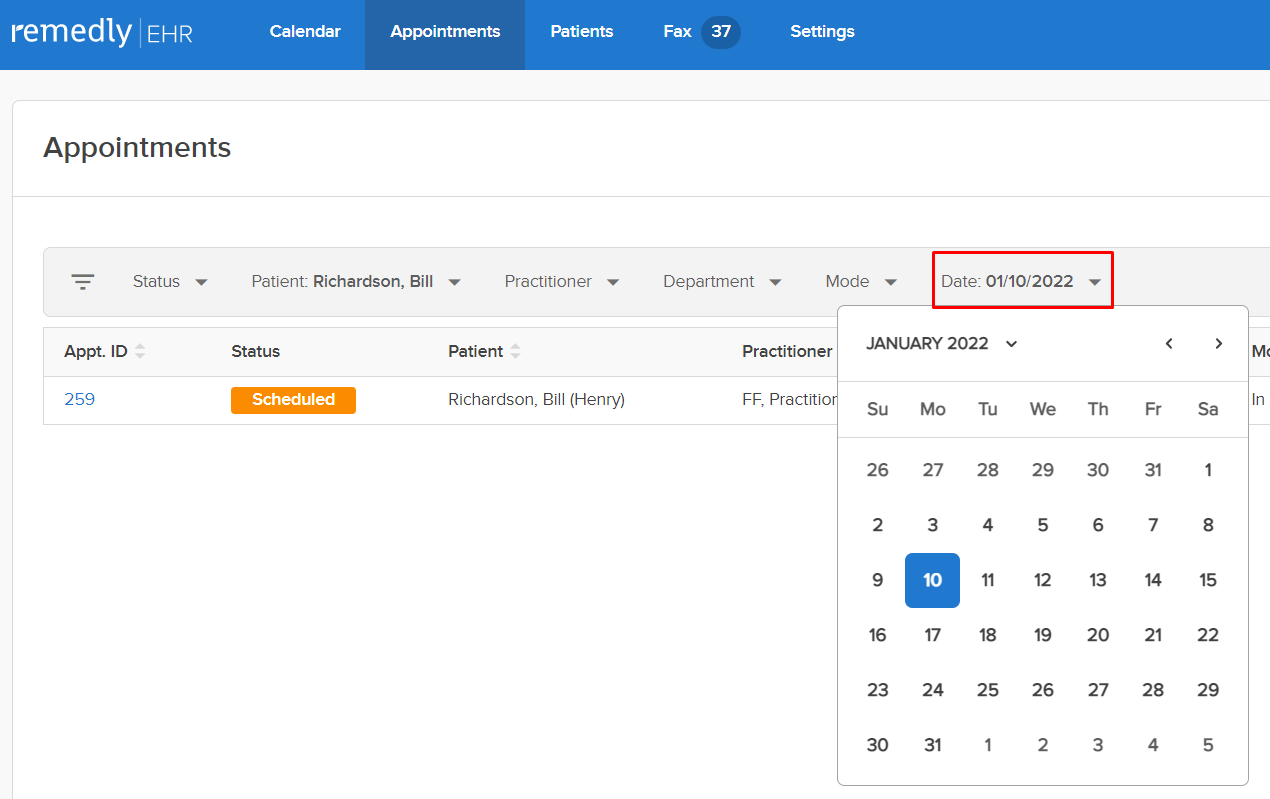Open the JANUARY 2022 month selector
Viewport: 1270px width, 799px height.
942,343
